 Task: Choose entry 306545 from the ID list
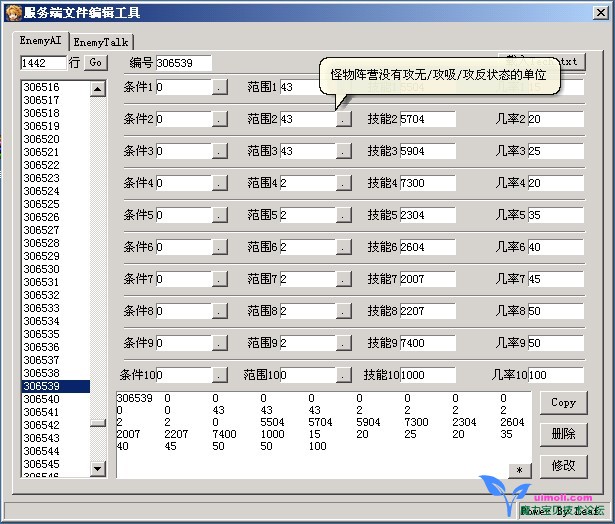pyautogui.click(x=42, y=464)
